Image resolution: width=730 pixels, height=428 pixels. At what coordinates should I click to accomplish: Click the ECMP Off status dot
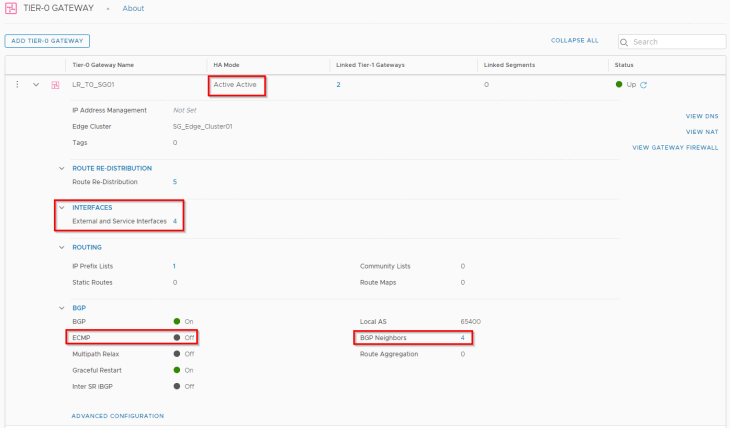pyautogui.click(x=177, y=338)
